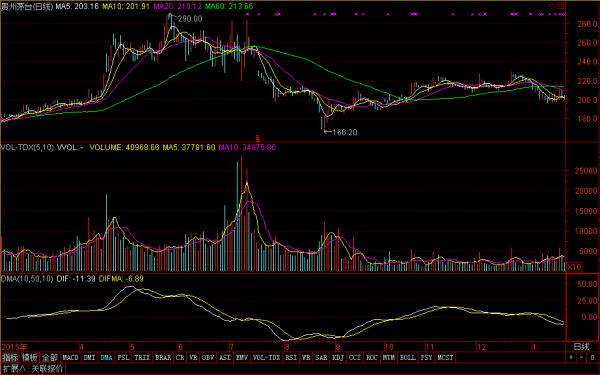Select the KDJ indicator tab
600x375 pixels.
(x=338, y=357)
